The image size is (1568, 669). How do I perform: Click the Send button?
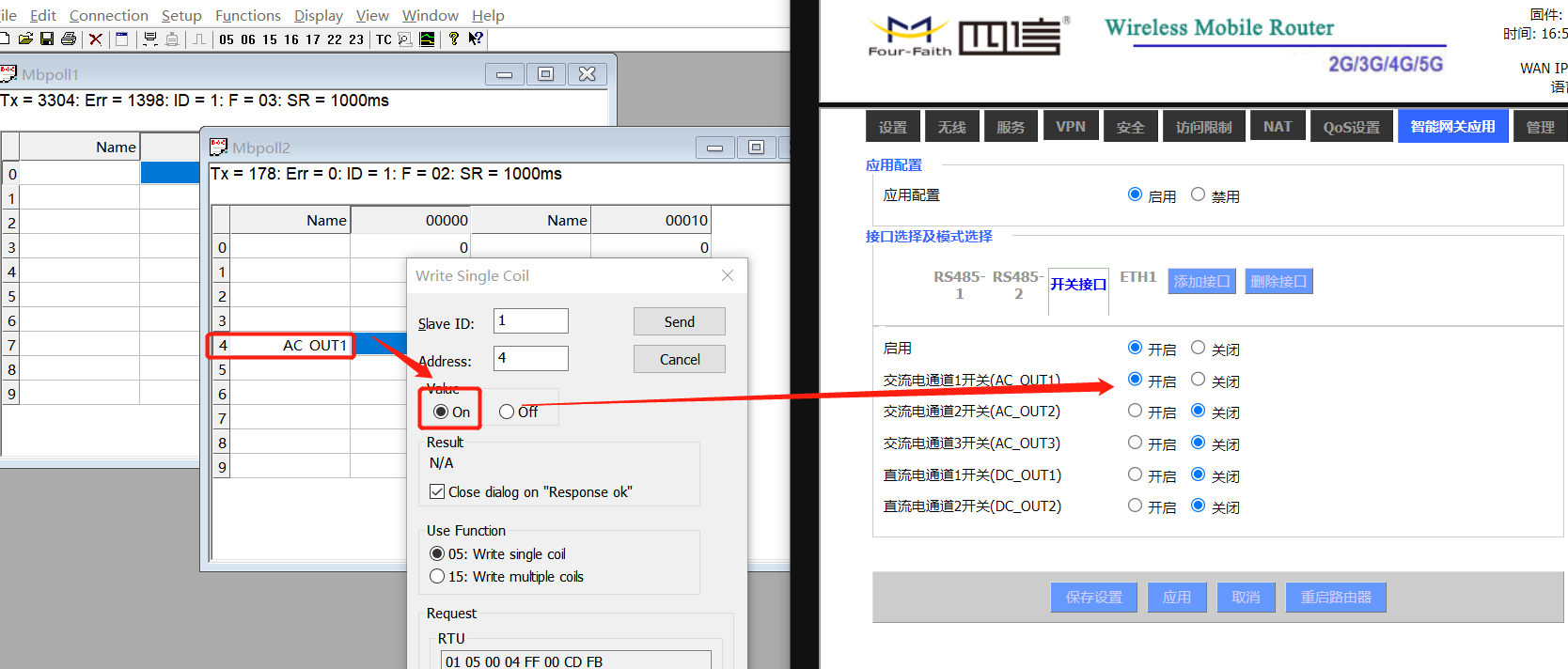tap(679, 321)
